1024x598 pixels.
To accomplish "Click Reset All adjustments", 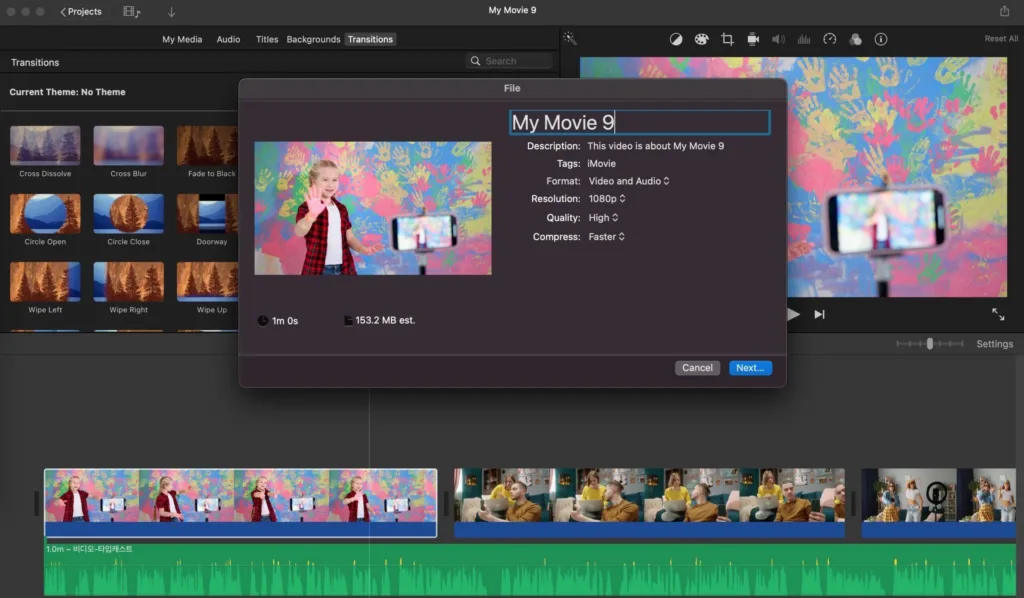I will (x=1001, y=39).
